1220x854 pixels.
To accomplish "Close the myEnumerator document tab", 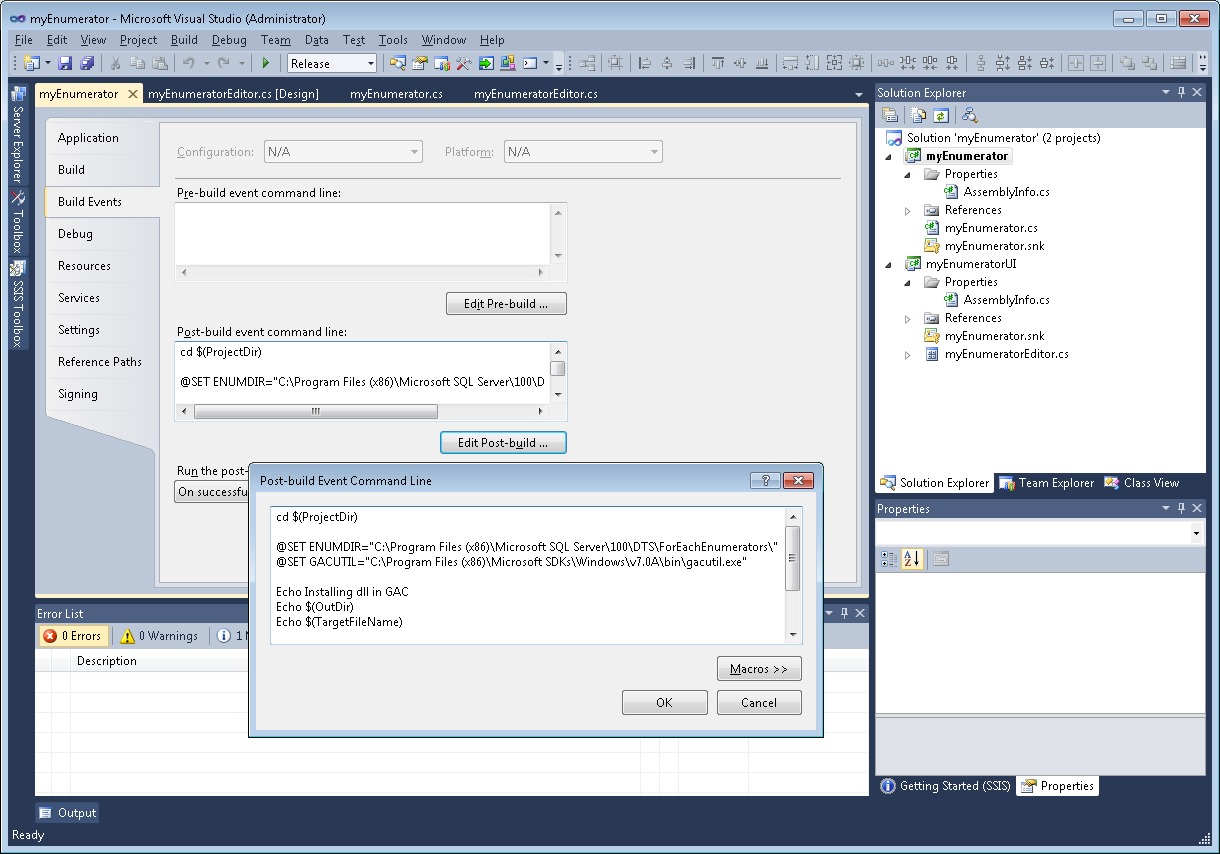I will point(133,94).
